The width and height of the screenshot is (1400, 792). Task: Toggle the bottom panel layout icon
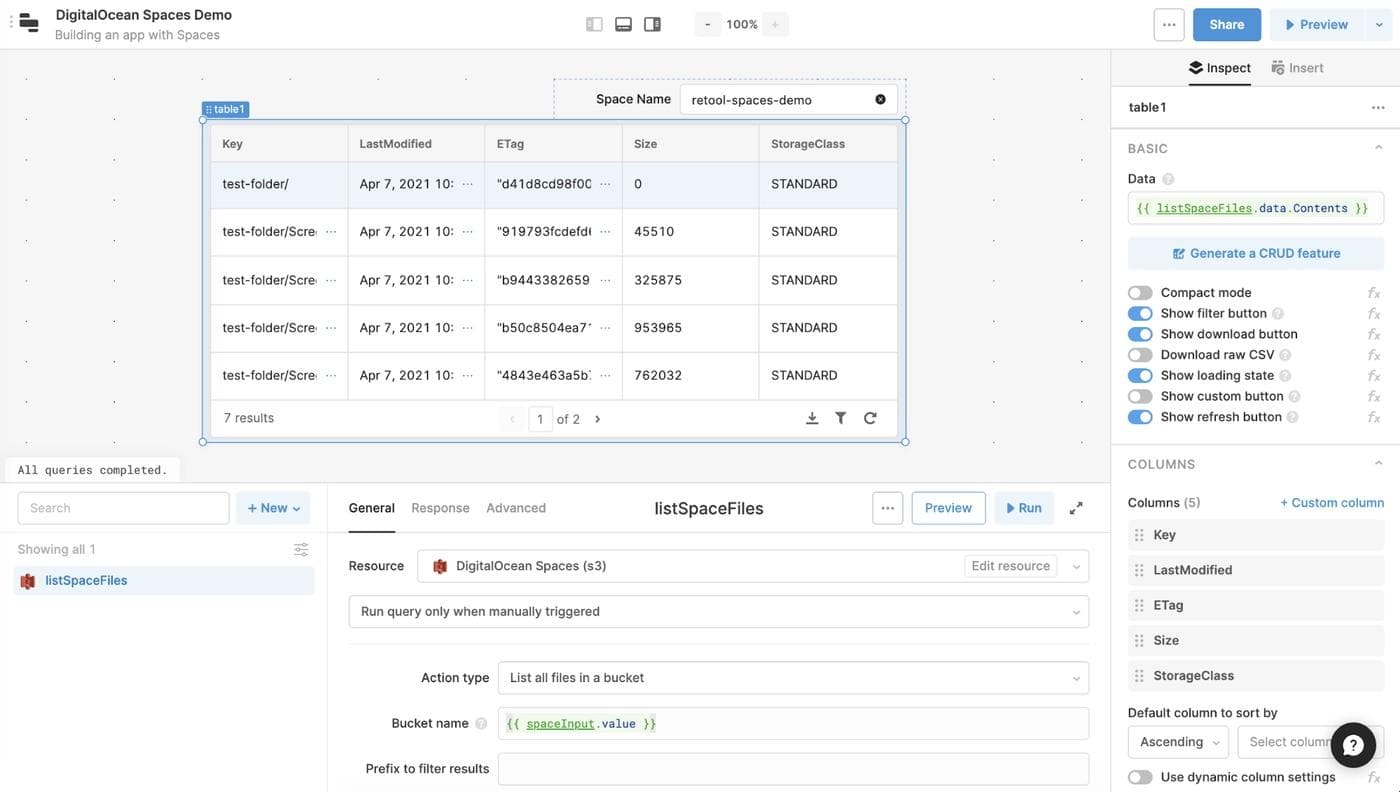coord(623,24)
